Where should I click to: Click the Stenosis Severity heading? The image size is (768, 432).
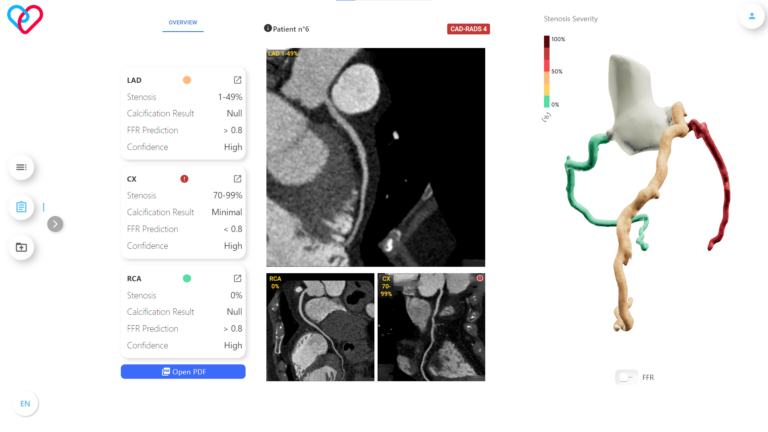[x=571, y=19]
